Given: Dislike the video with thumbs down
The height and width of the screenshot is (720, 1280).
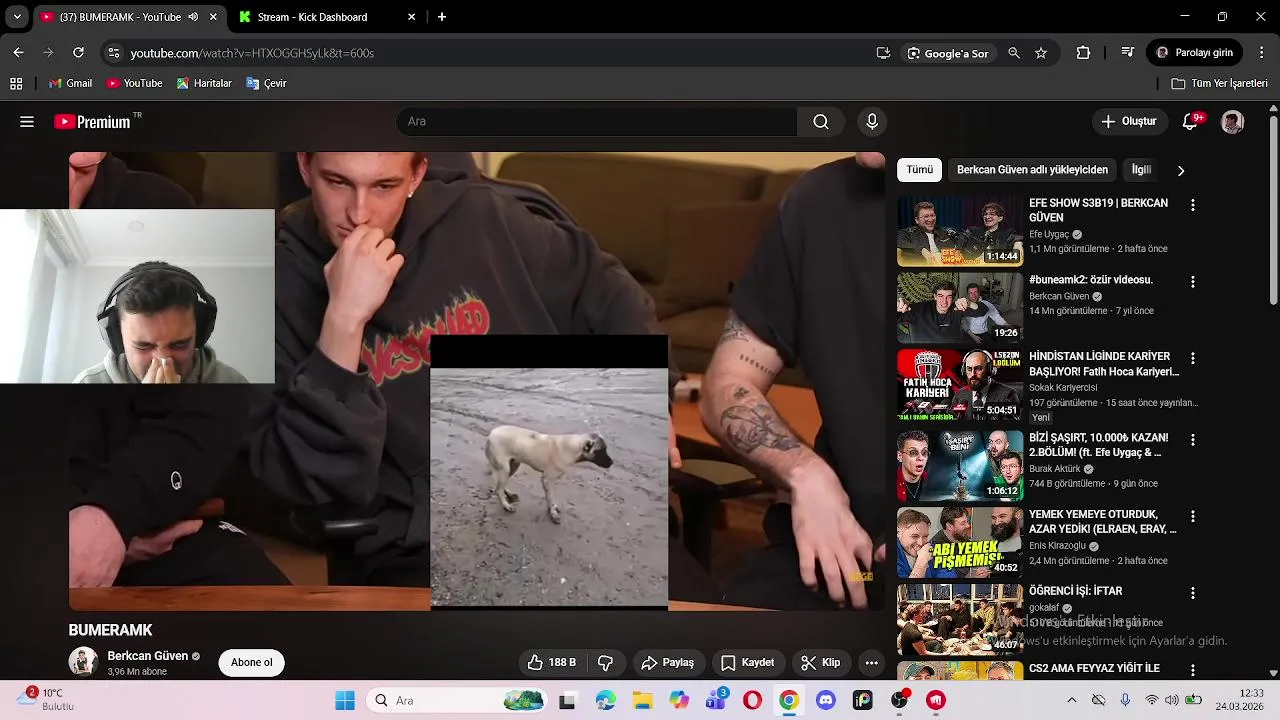Looking at the screenshot, I should 605,662.
